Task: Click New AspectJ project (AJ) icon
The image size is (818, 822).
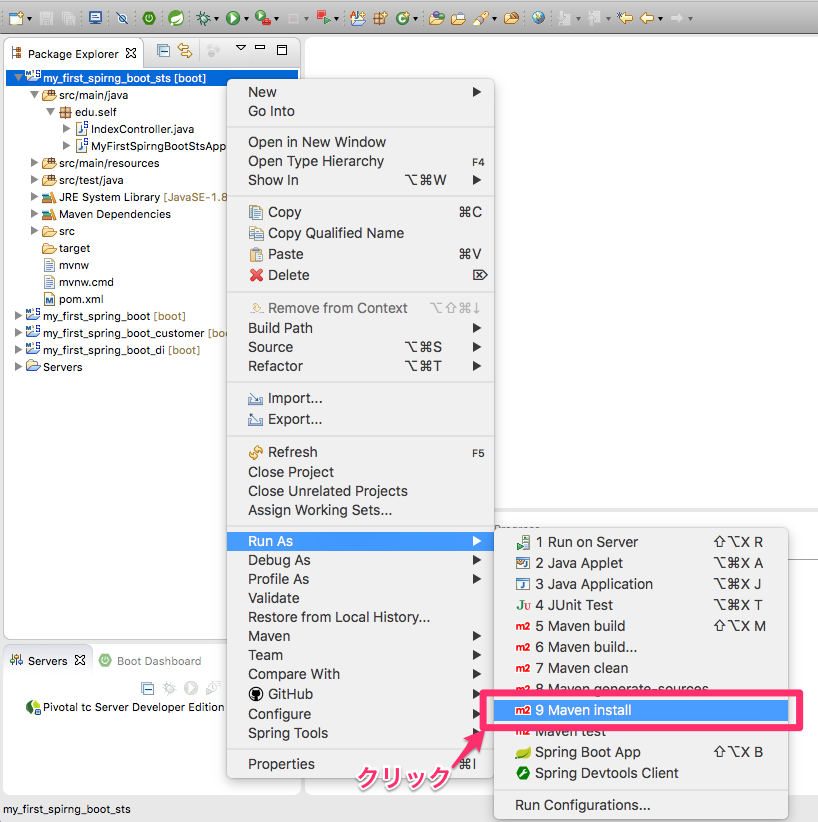Action: click(358, 18)
